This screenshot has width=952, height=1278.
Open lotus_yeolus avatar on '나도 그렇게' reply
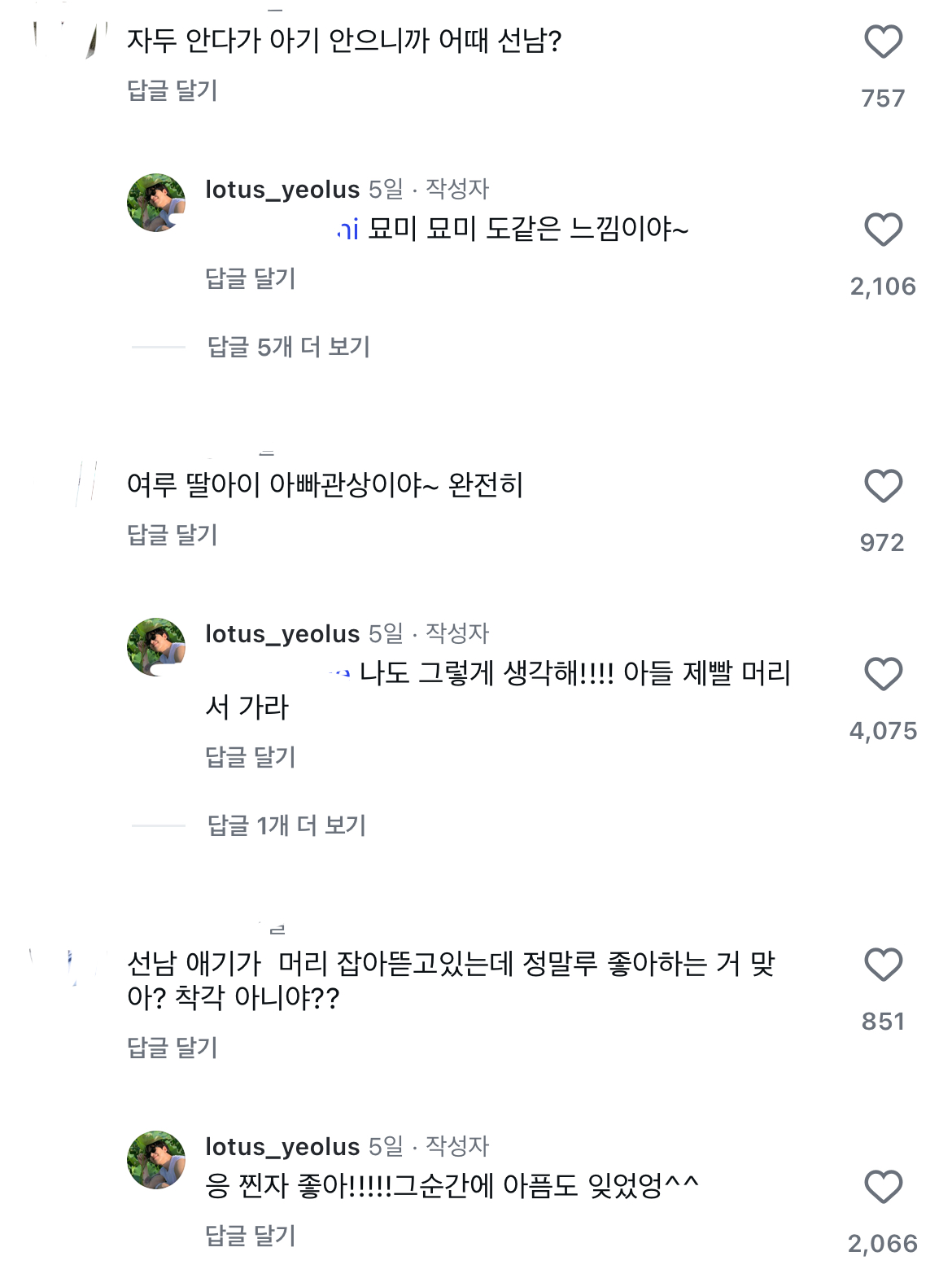[156, 647]
